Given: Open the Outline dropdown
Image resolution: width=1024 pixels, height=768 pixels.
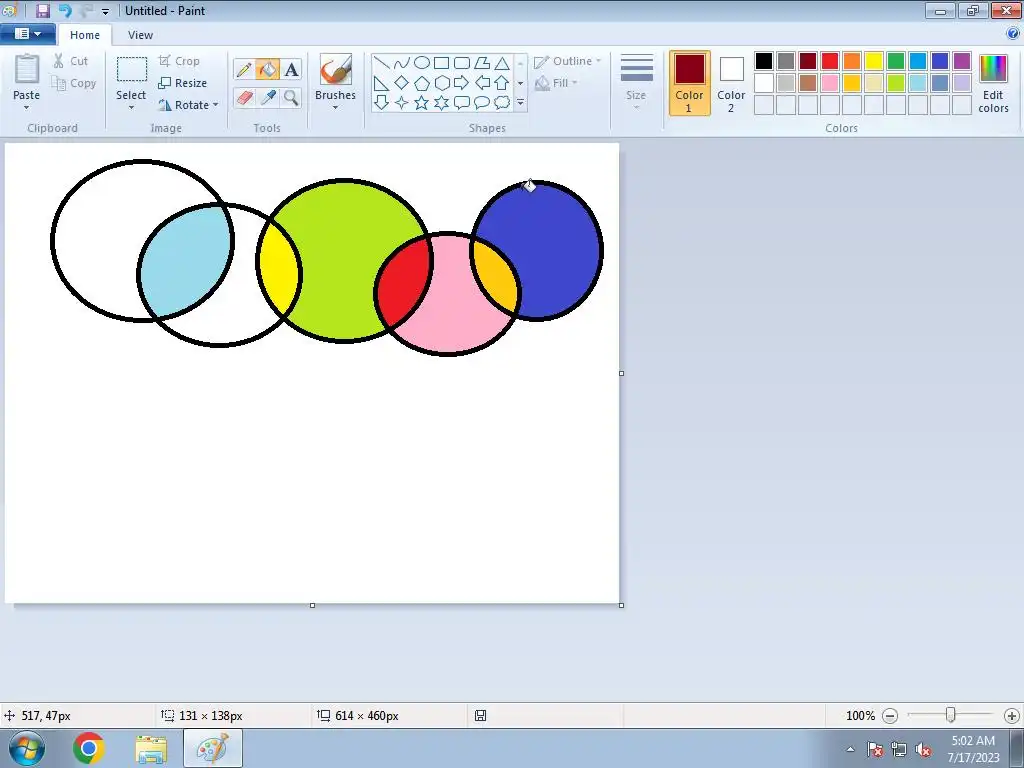Looking at the screenshot, I should click(x=568, y=61).
